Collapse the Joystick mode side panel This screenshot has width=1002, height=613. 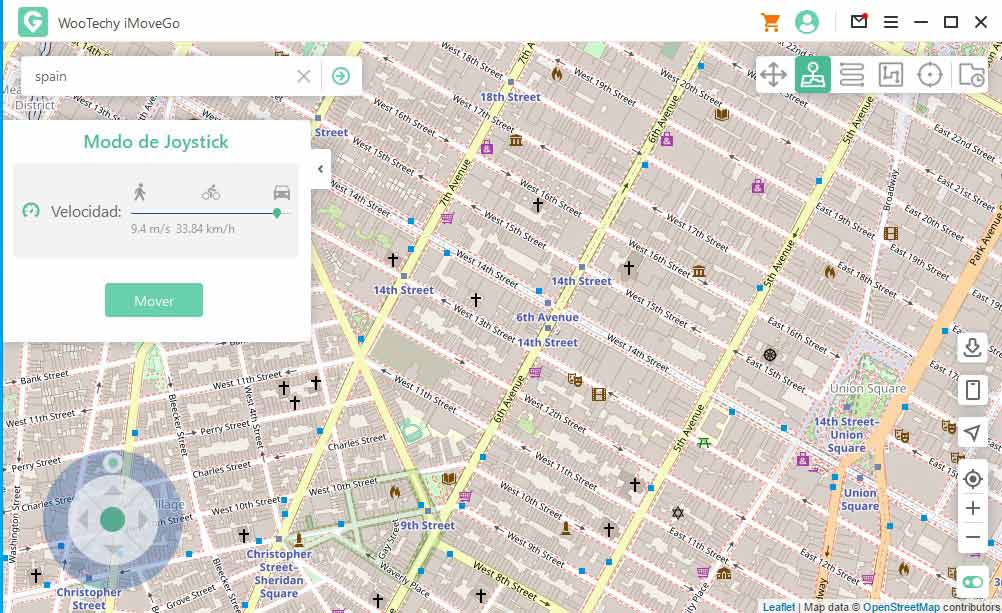(321, 169)
